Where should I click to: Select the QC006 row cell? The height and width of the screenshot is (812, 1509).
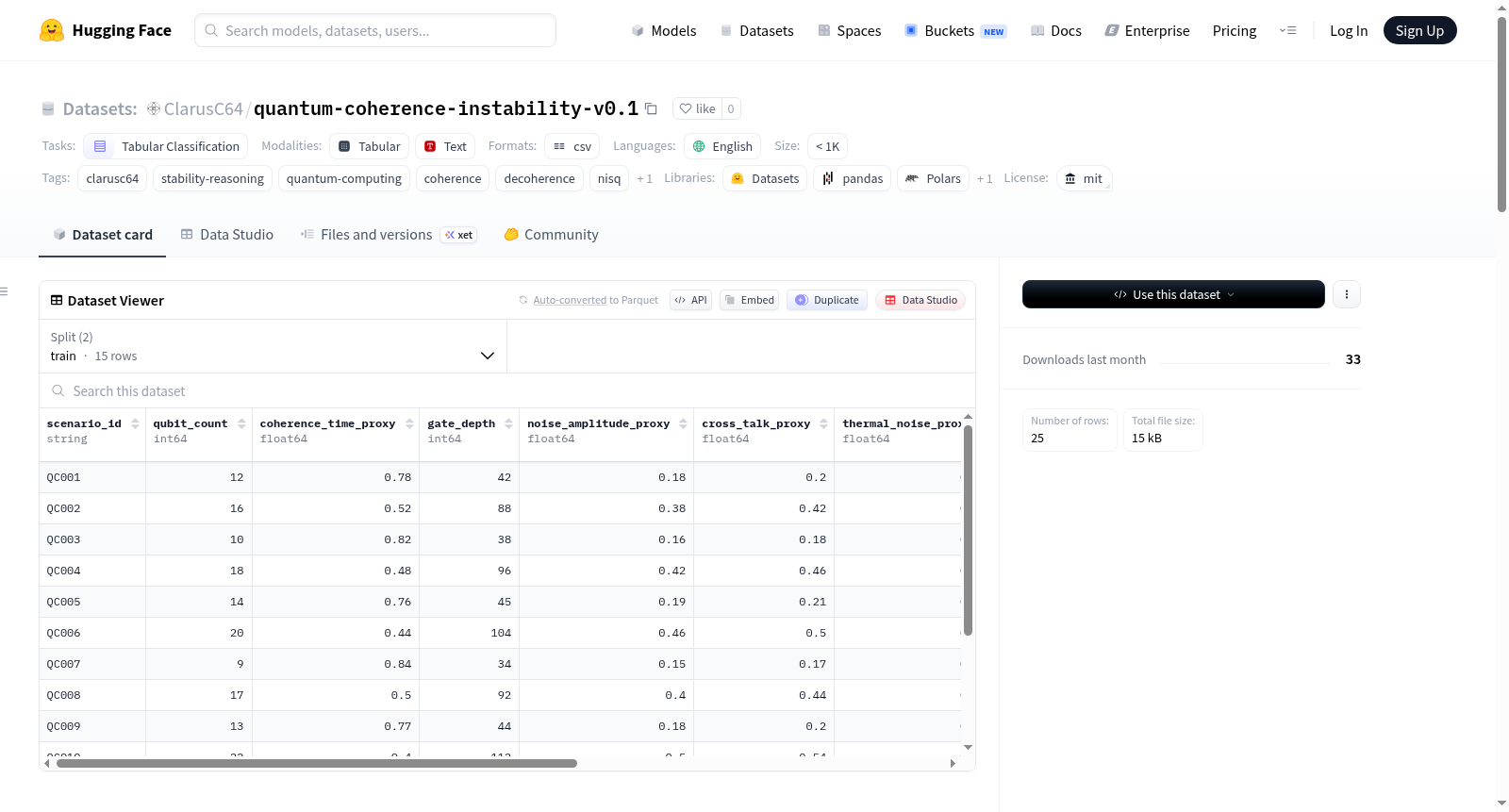[x=92, y=633]
